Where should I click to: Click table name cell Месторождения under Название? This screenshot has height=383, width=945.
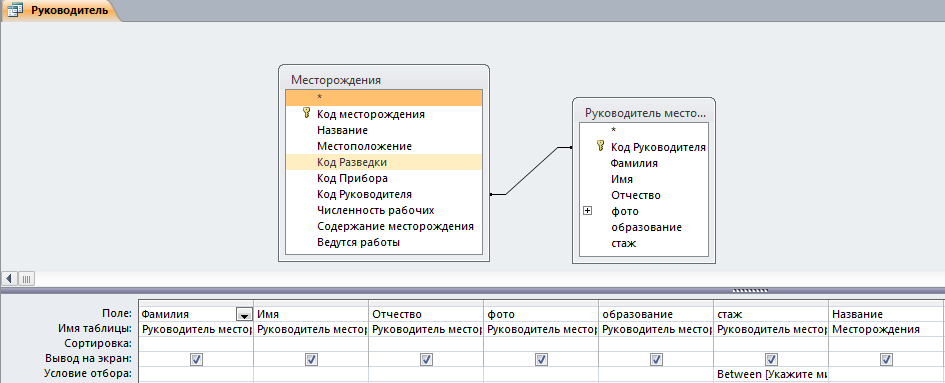tap(887, 329)
